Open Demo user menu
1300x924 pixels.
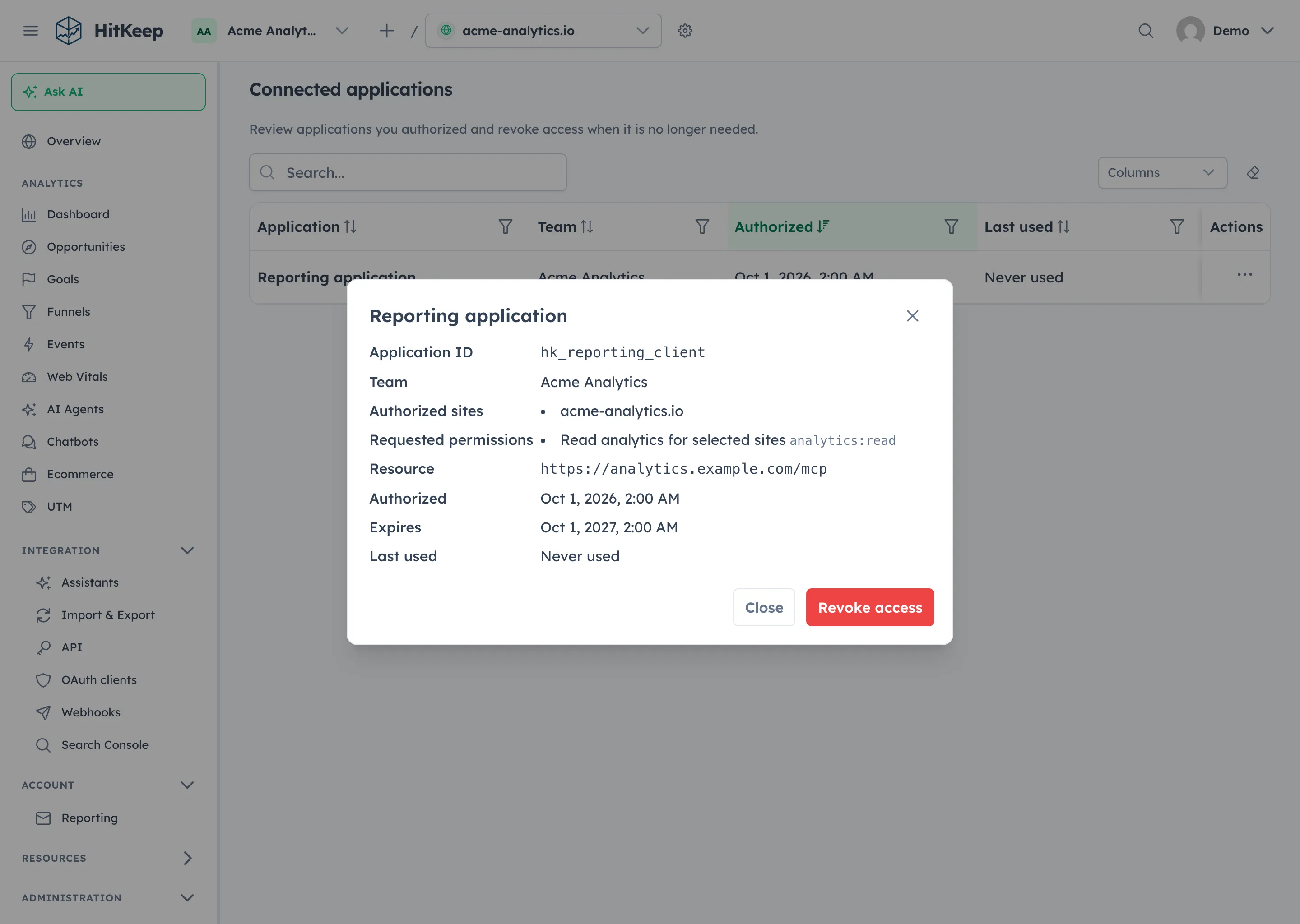click(1226, 31)
